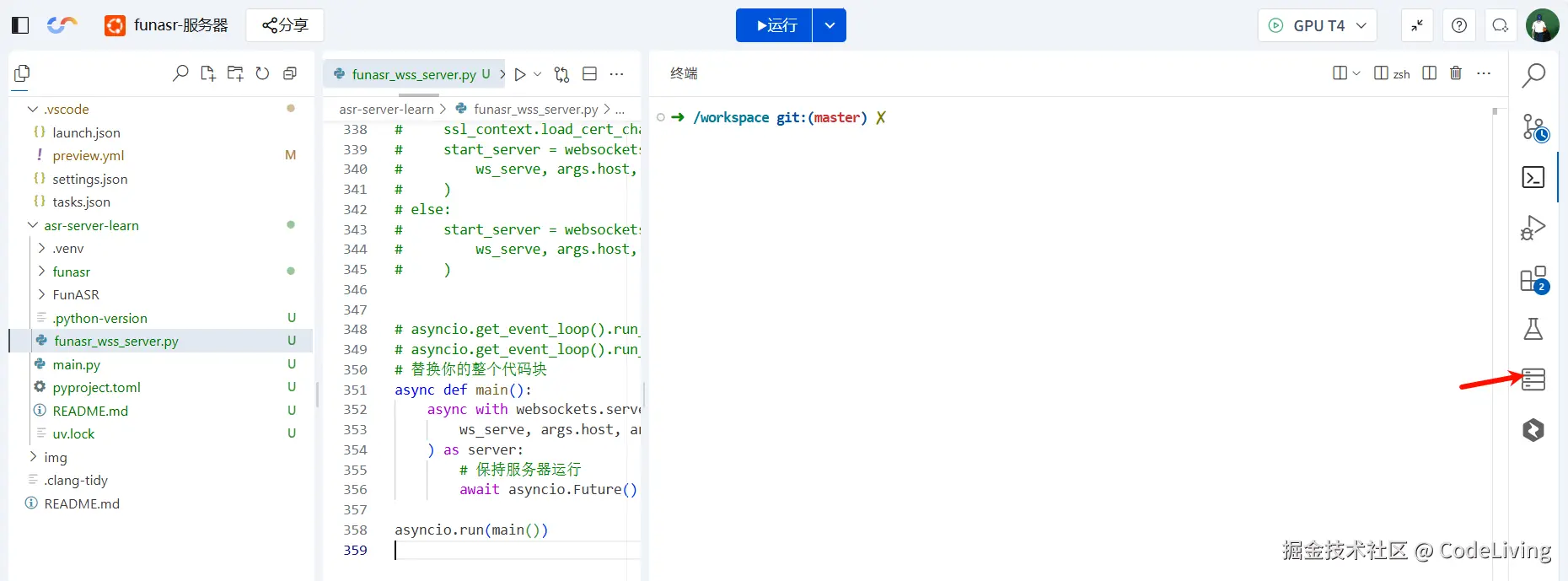
Task: Split the editor layout icon
Action: pyautogui.click(x=590, y=74)
